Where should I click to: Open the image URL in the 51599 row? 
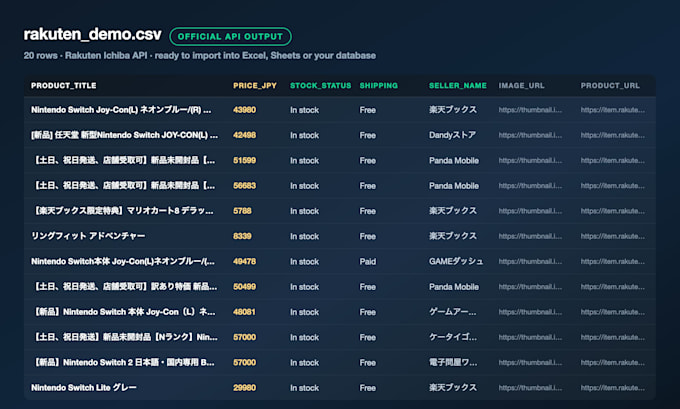tap(530, 160)
